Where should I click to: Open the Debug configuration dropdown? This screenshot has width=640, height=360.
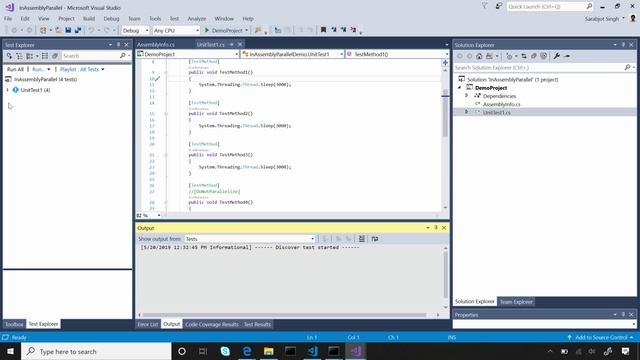tap(136, 30)
